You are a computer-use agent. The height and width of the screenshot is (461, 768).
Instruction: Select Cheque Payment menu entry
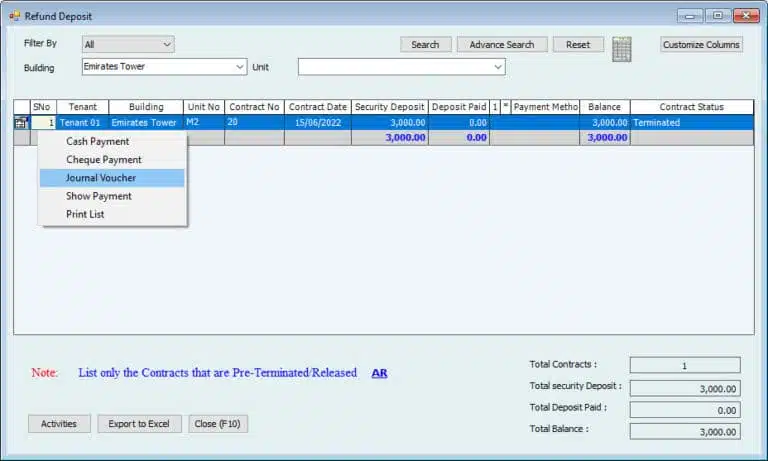[x=104, y=160]
